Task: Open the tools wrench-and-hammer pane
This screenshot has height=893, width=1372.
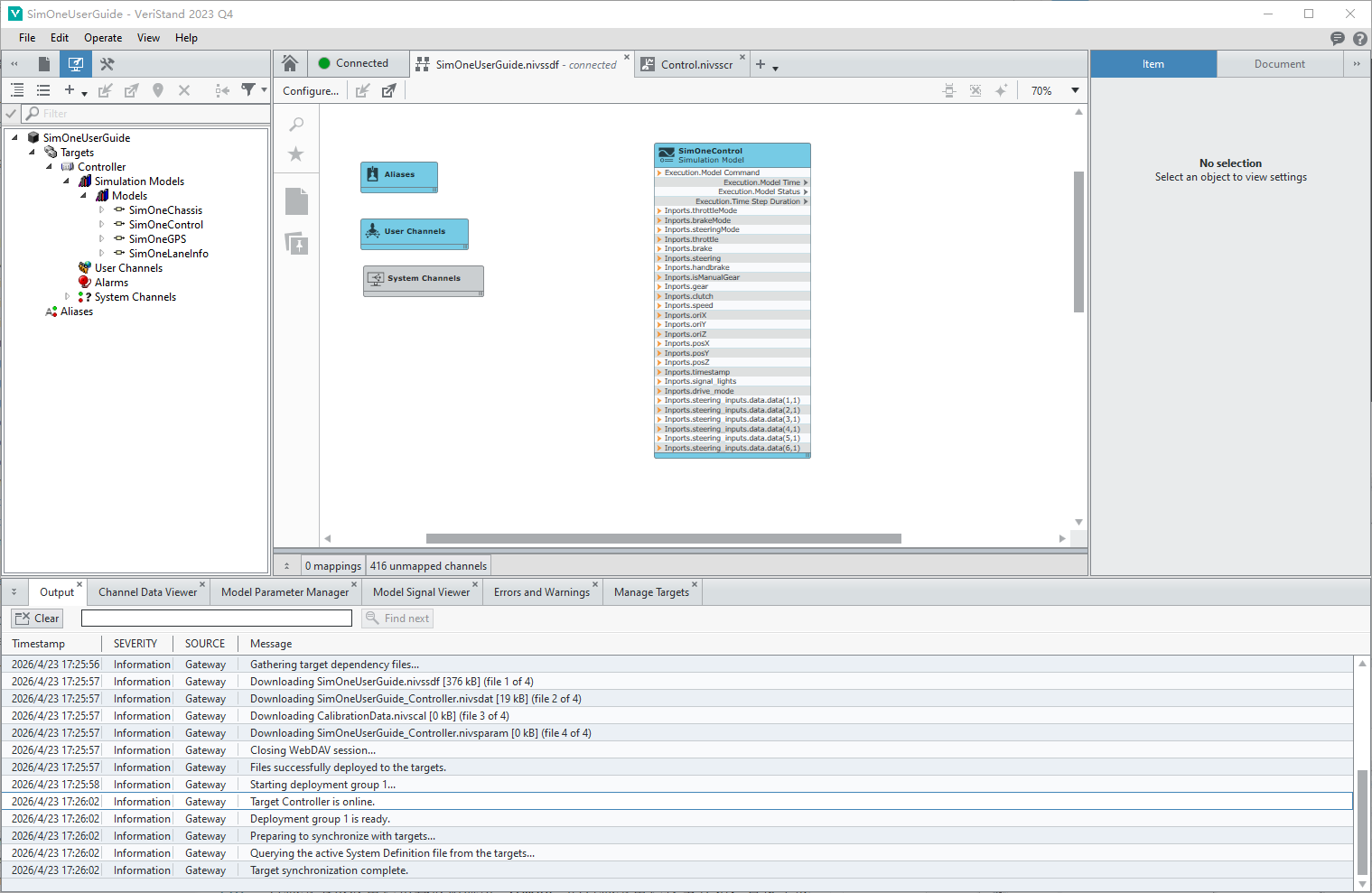Action: point(107,64)
